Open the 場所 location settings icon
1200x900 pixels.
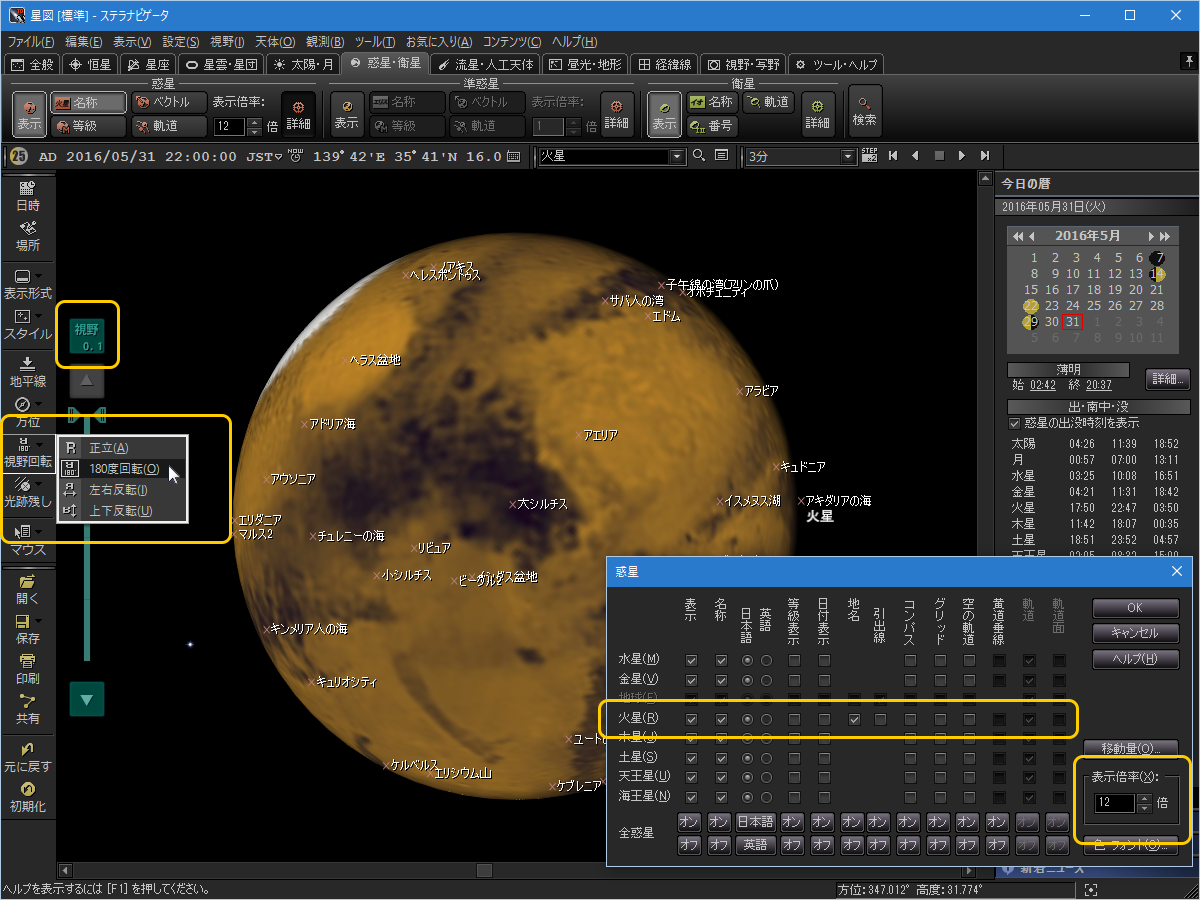click(27, 238)
